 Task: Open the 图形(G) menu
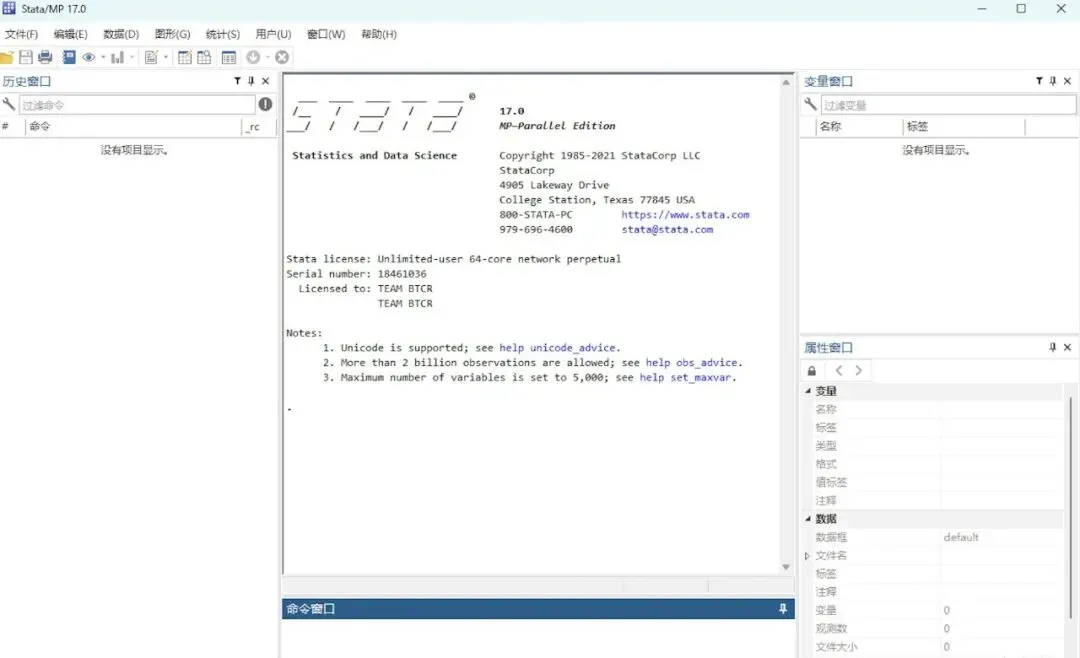point(172,34)
